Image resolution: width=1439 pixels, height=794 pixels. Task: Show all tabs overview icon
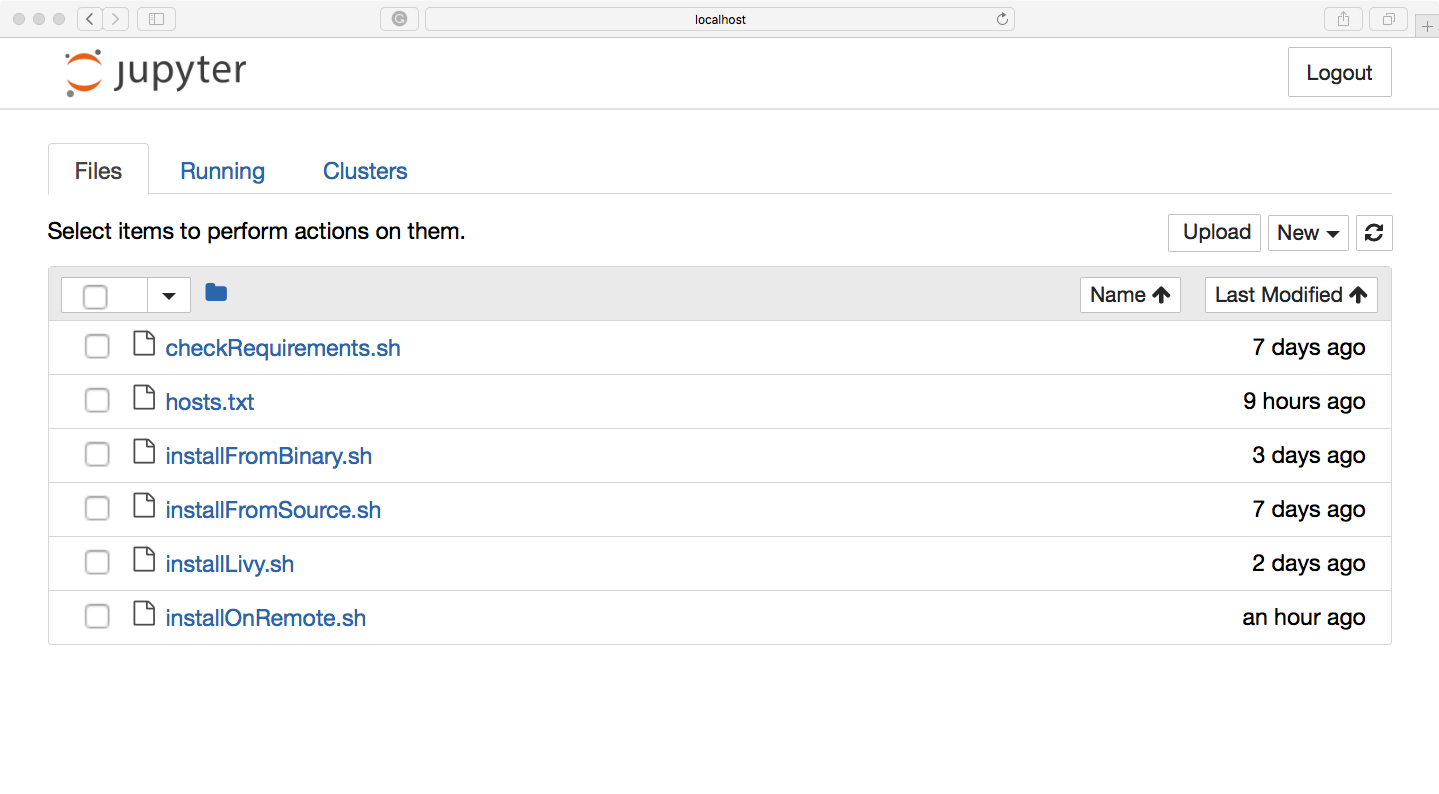(1389, 19)
